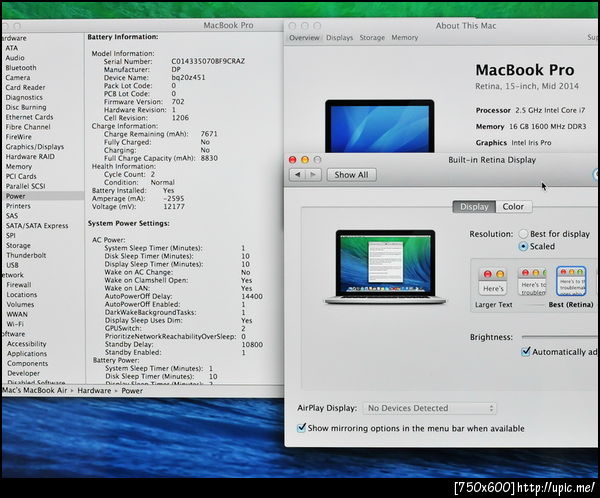Open Overview tab in About This Mac
600x498 pixels.
pyautogui.click(x=304, y=38)
